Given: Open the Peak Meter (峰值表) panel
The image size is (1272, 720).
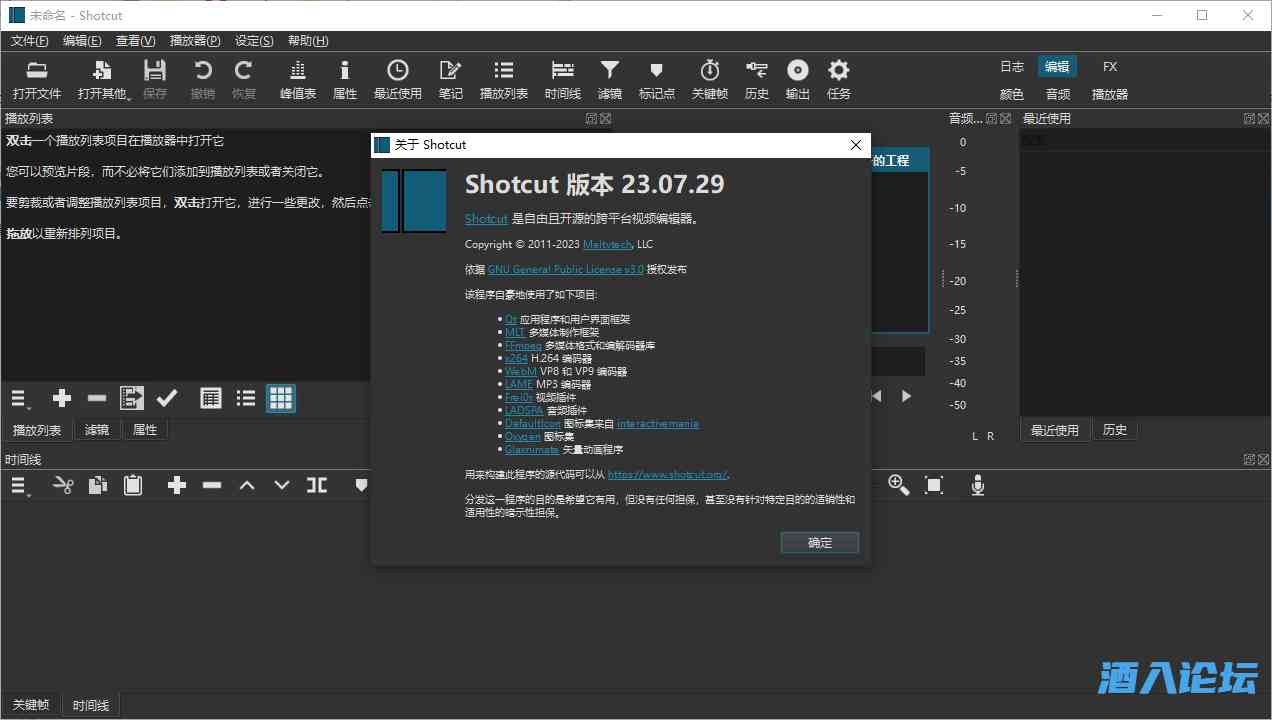Looking at the screenshot, I should coord(297,79).
